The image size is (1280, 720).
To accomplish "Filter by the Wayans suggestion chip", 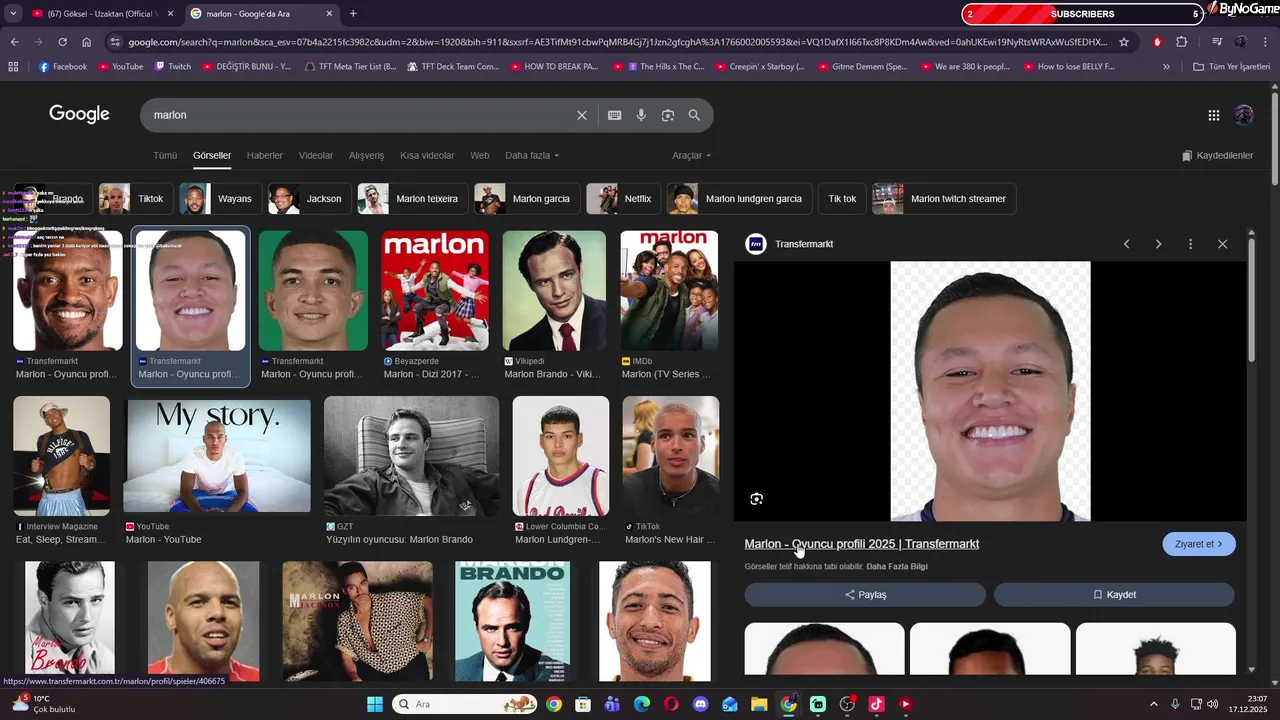I will [222, 199].
